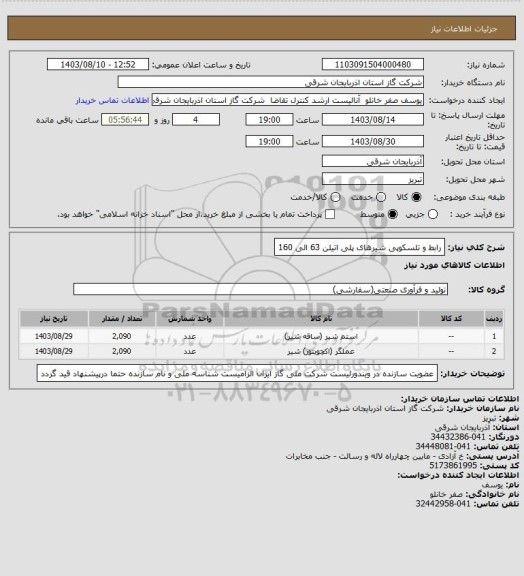Click the delivery province field آذربایجان شرقی
This screenshot has height=576, width=524.
tap(373, 161)
